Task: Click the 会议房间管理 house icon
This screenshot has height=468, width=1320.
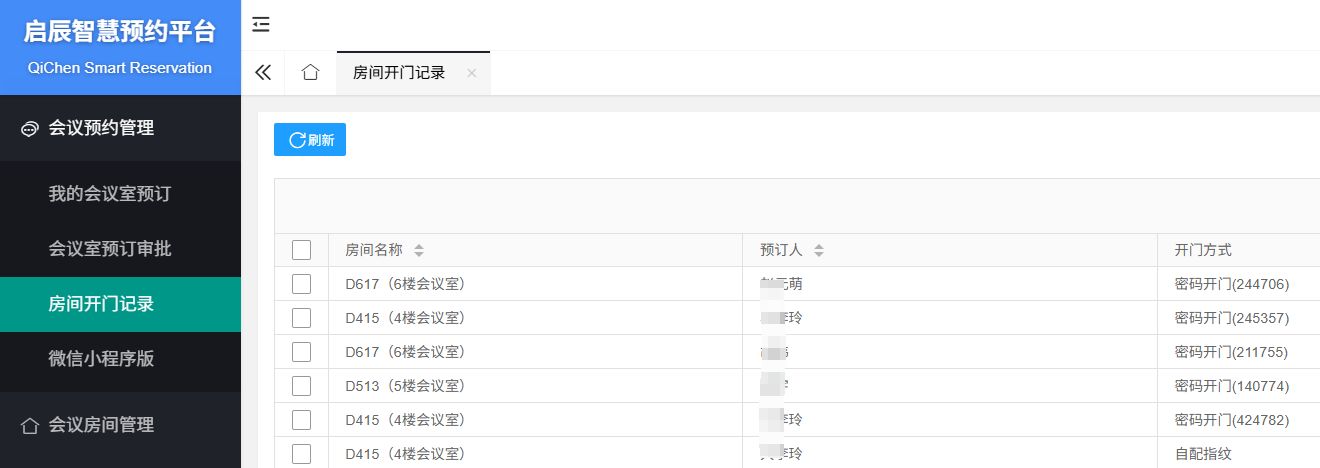Action: pyautogui.click(x=30, y=425)
